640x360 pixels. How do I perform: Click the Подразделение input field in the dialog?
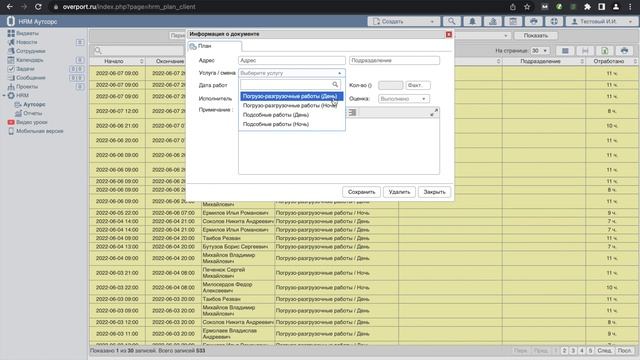(x=394, y=60)
